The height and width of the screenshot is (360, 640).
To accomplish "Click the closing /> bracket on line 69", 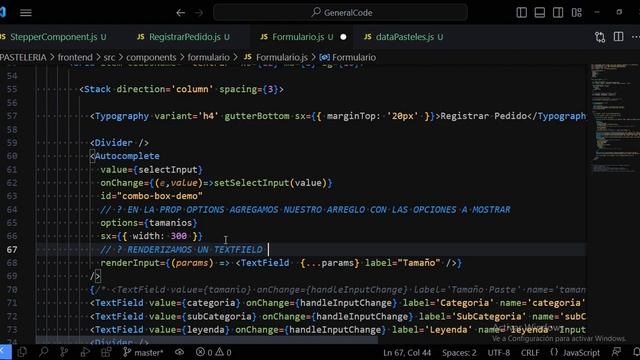I will click(x=95, y=276).
